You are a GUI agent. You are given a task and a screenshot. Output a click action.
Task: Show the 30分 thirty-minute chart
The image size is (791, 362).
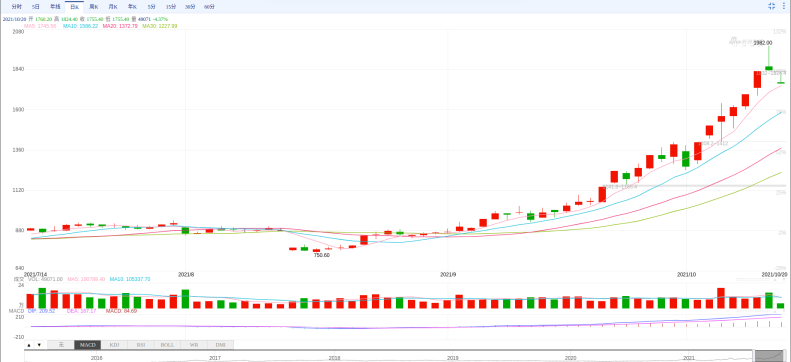[x=190, y=7]
